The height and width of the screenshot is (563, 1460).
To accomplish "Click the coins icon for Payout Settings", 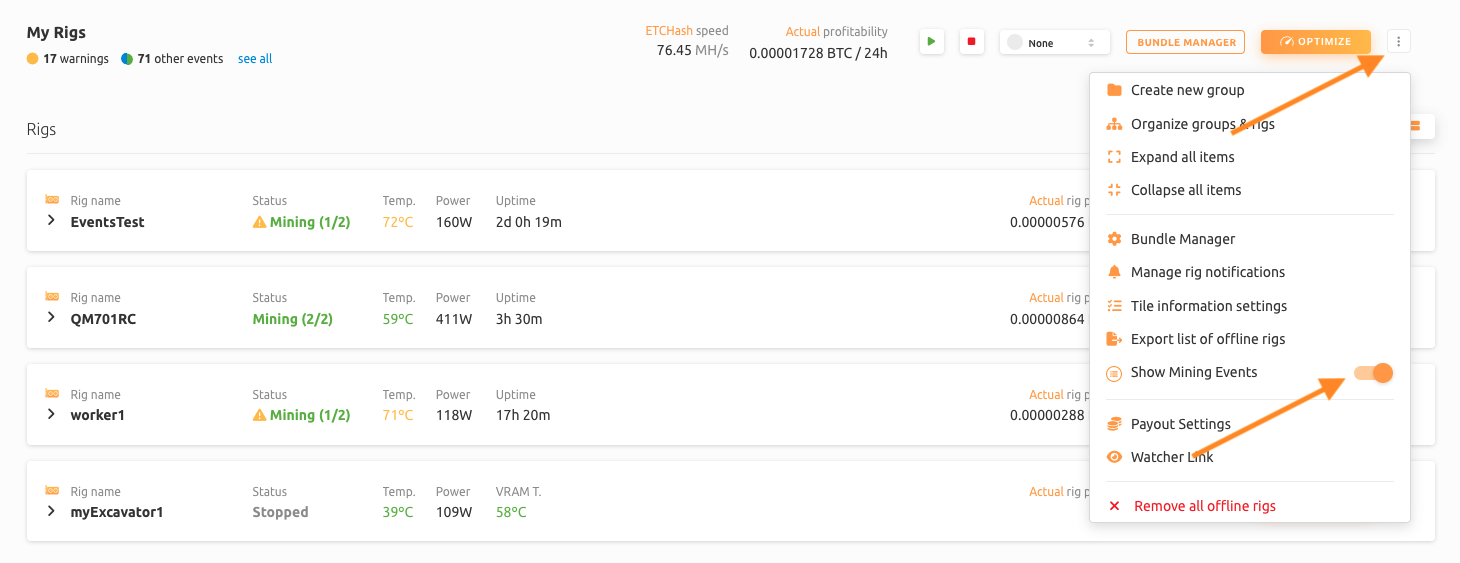I will (x=1114, y=424).
